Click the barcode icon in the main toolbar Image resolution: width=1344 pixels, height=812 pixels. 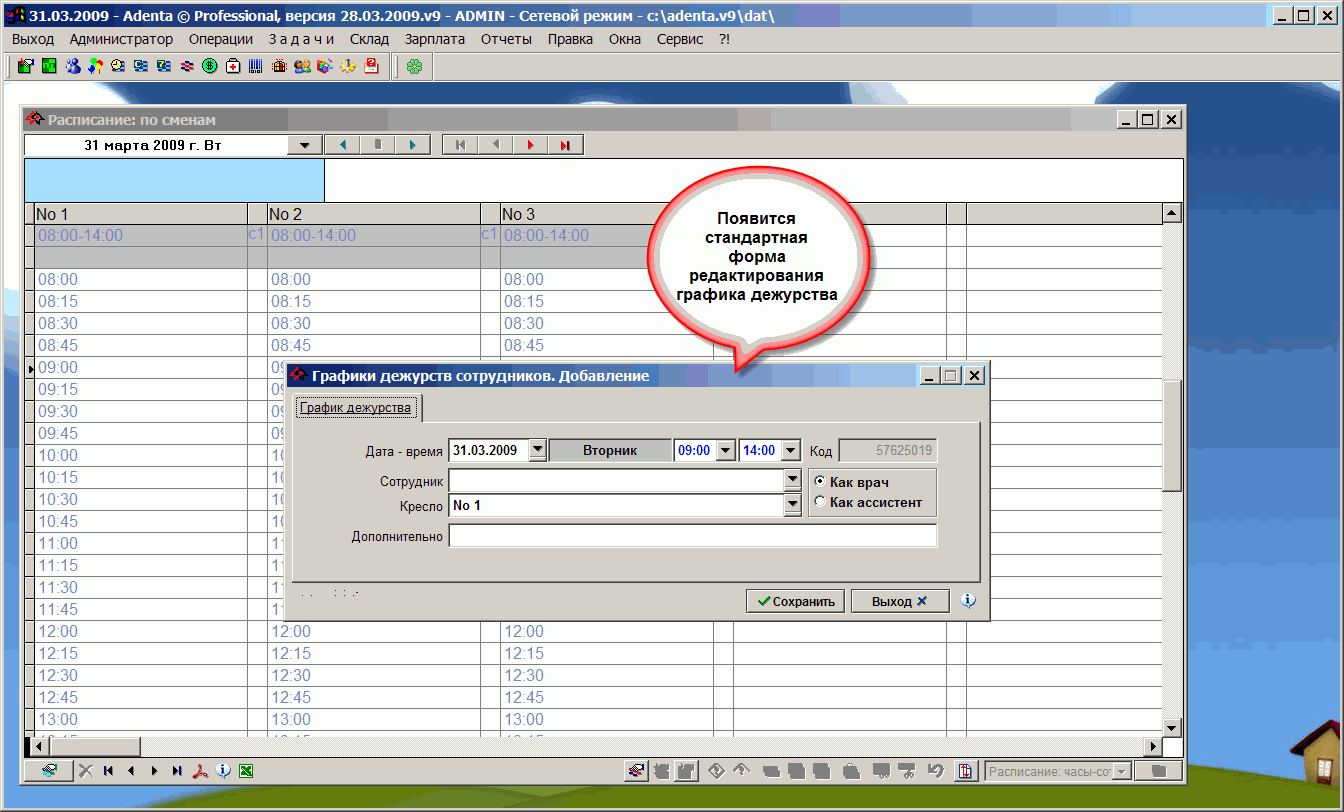click(256, 67)
